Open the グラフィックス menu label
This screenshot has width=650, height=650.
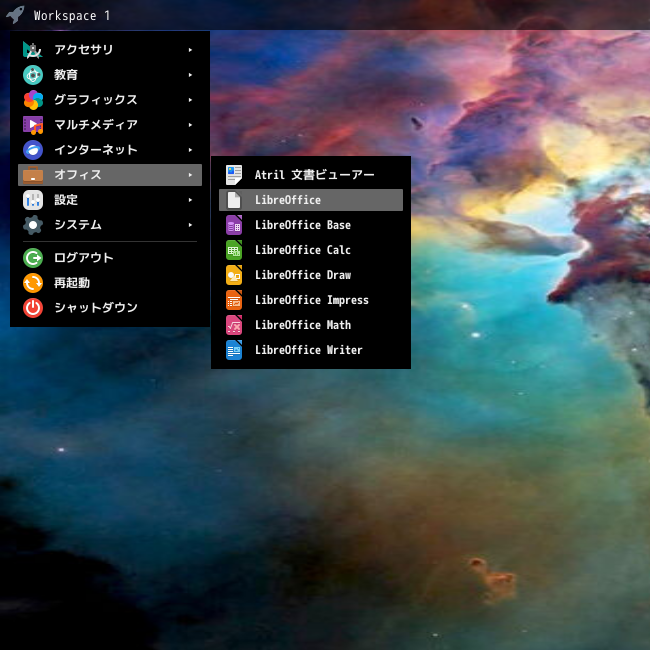point(96,100)
